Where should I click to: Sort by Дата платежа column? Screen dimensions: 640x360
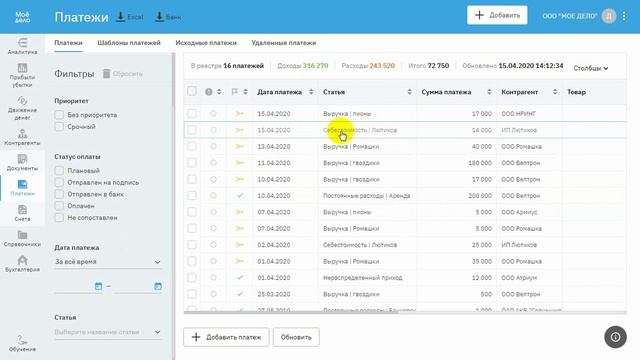[x=311, y=92]
